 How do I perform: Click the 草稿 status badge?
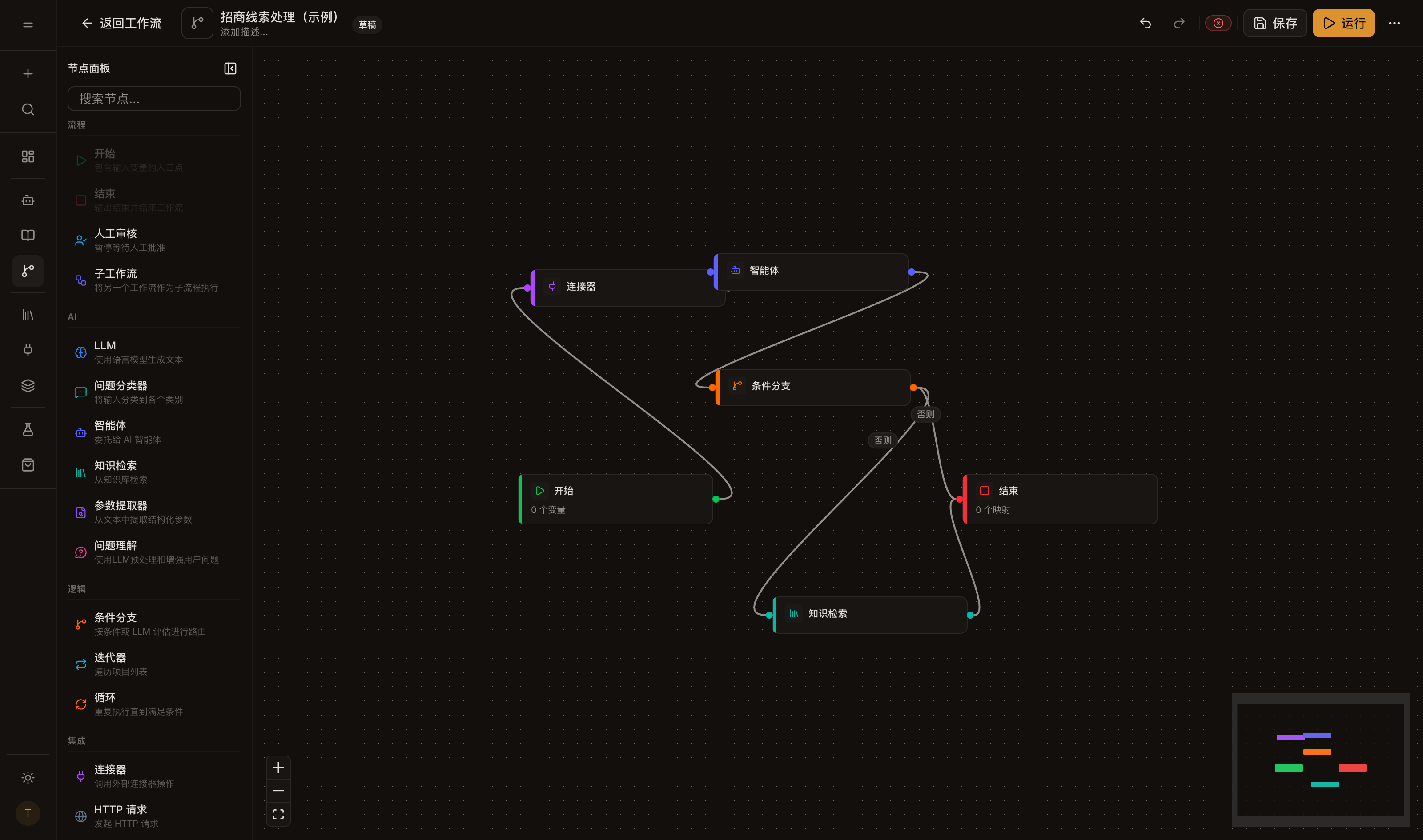367,25
